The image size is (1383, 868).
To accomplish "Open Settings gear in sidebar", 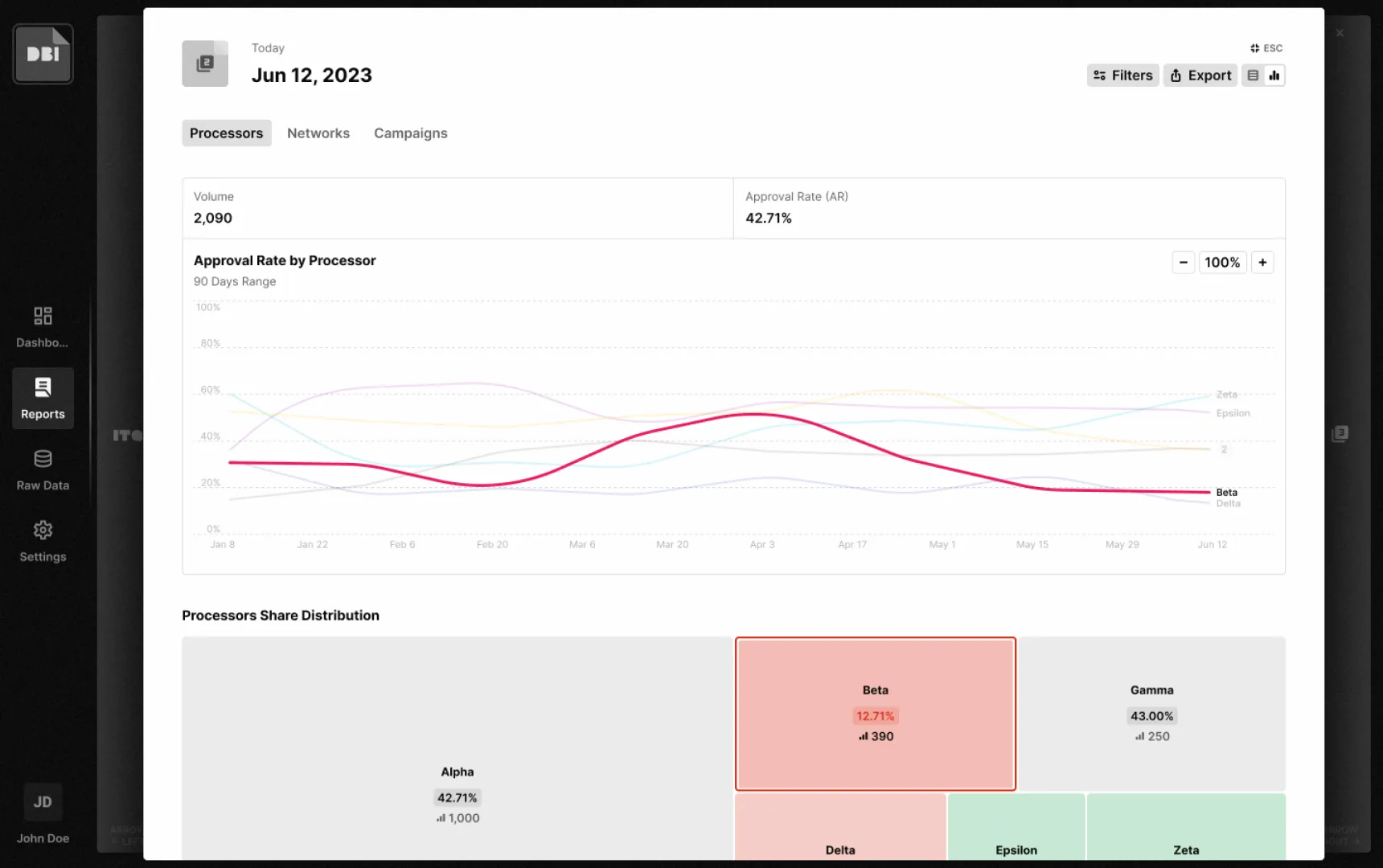I will coord(43,541).
